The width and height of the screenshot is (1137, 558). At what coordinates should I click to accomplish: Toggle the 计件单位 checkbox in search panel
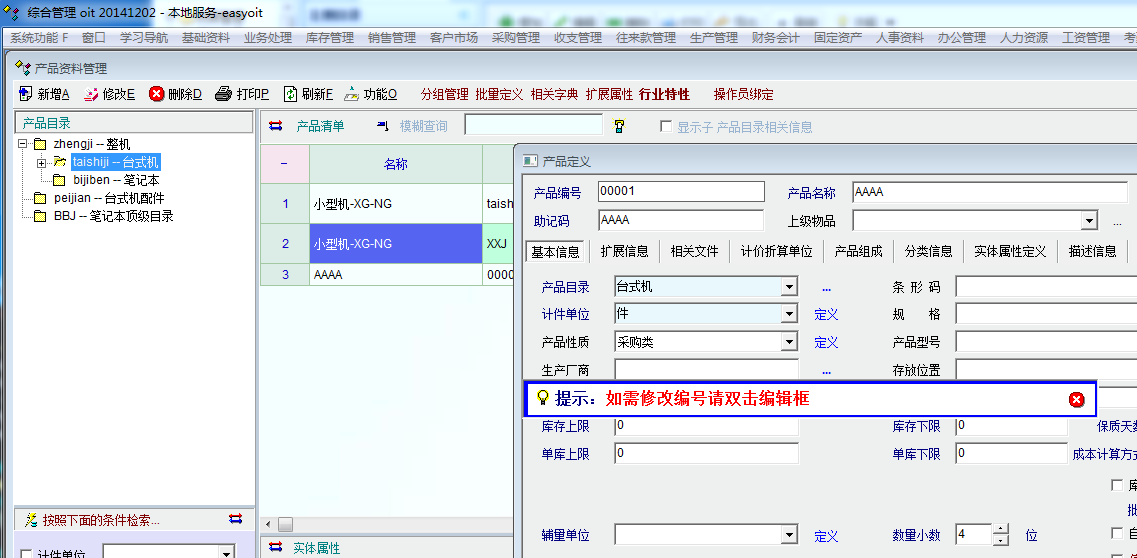tap(27, 553)
